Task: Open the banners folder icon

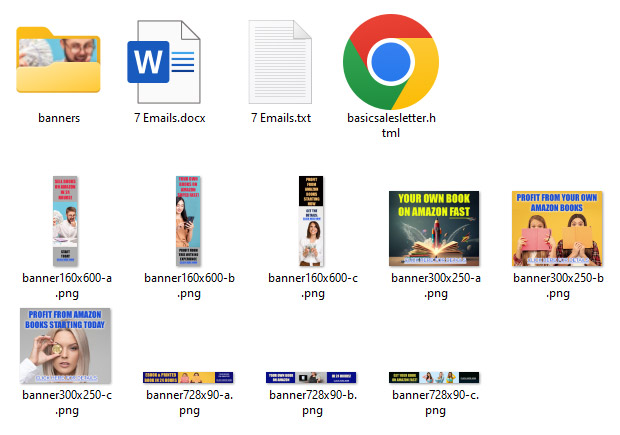Action: tap(58, 60)
